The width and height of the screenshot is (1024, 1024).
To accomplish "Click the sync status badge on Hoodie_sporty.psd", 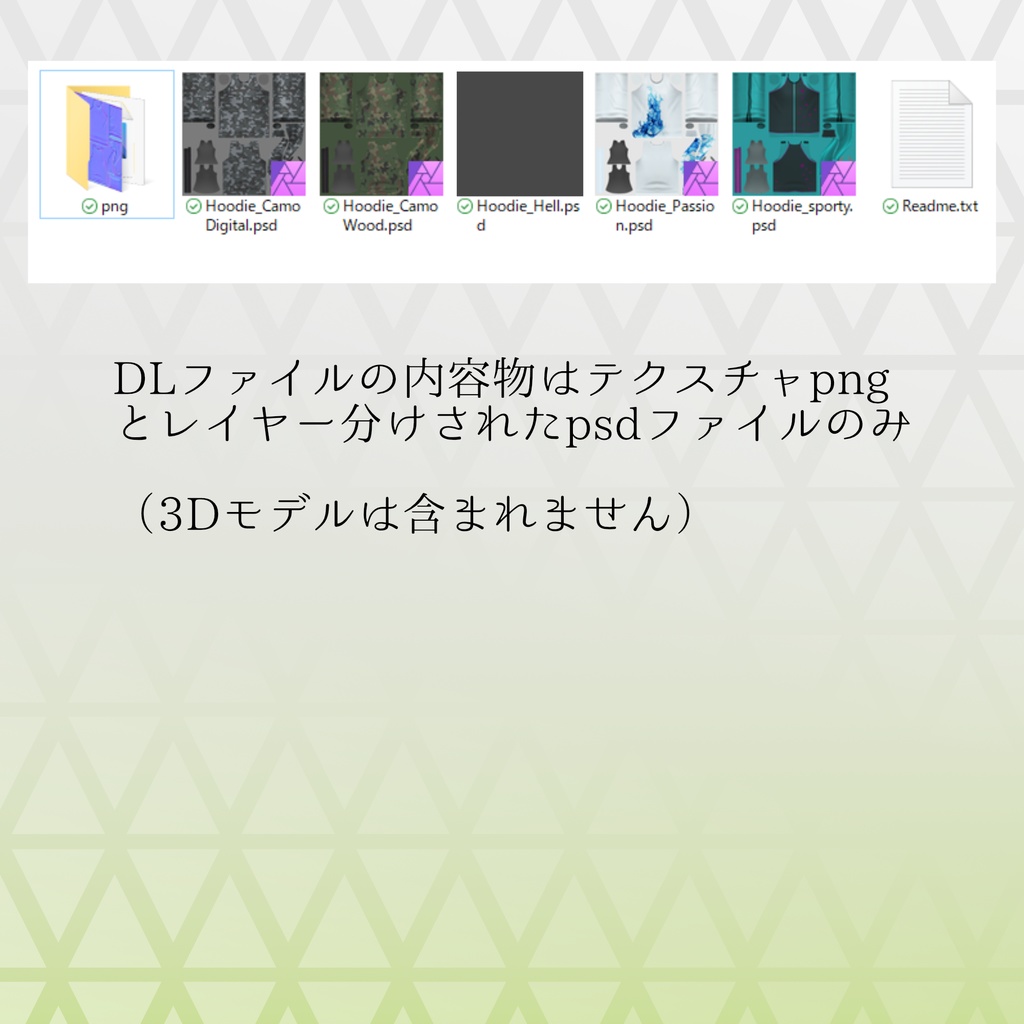I will tap(740, 207).
